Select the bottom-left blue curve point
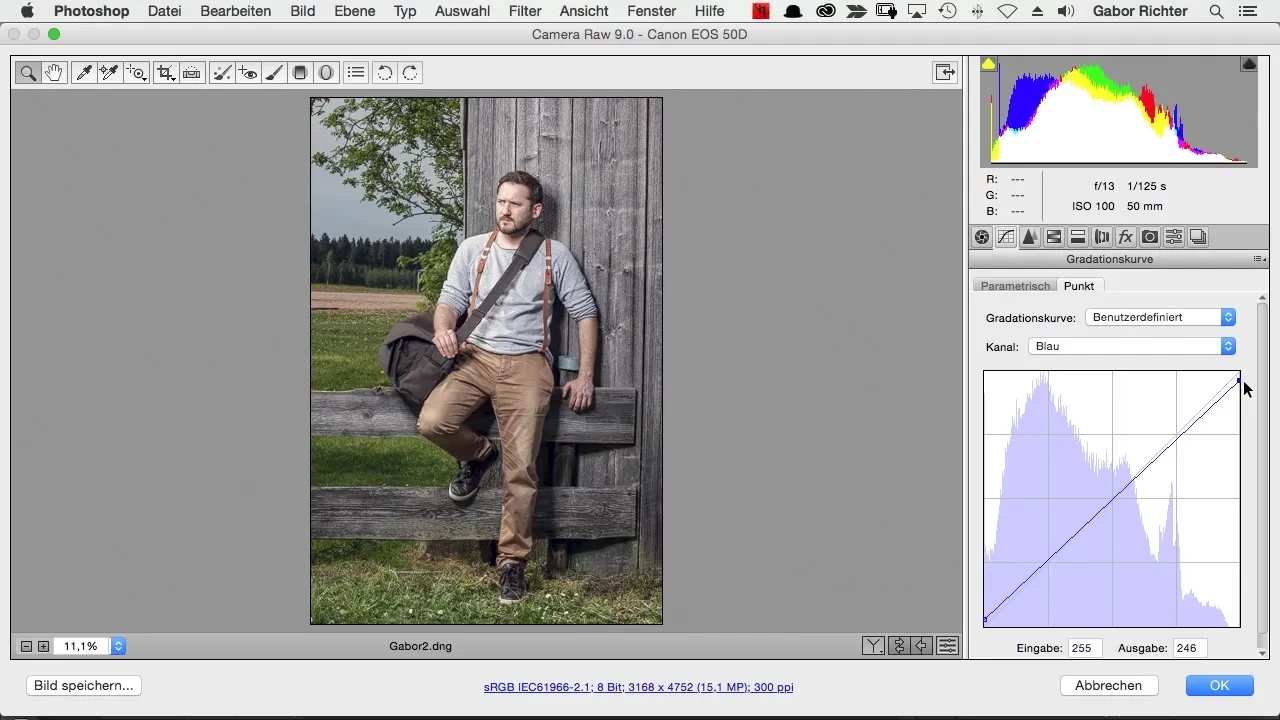 [x=986, y=620]
